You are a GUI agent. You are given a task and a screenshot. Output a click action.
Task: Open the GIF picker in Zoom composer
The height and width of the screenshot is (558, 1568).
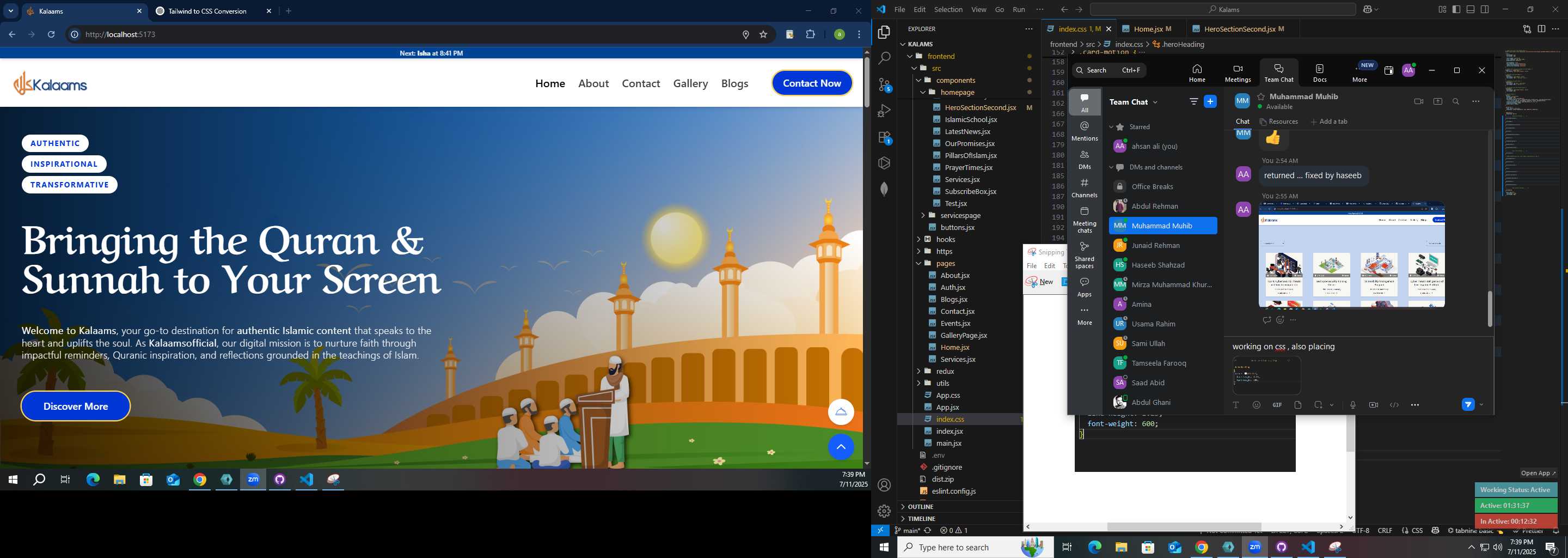pos(1277,405)
